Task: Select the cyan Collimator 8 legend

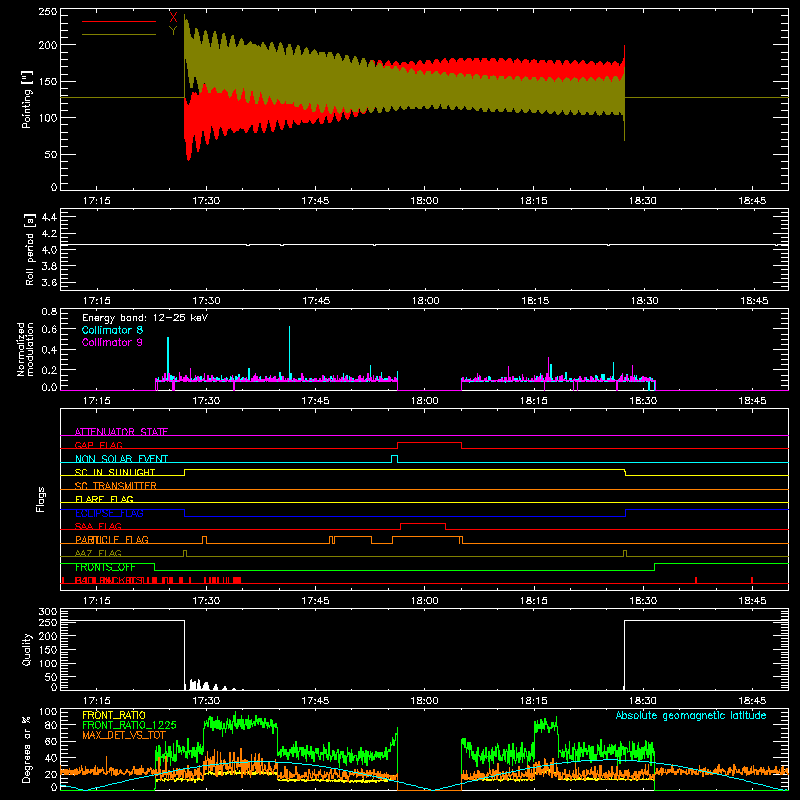Action: point(112,330)
